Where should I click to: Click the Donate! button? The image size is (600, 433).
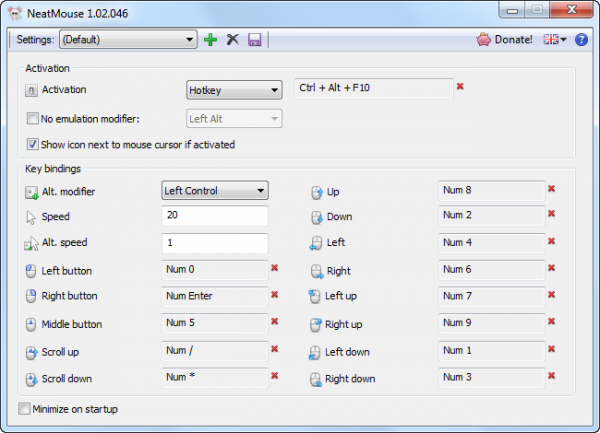pos(504,40)
